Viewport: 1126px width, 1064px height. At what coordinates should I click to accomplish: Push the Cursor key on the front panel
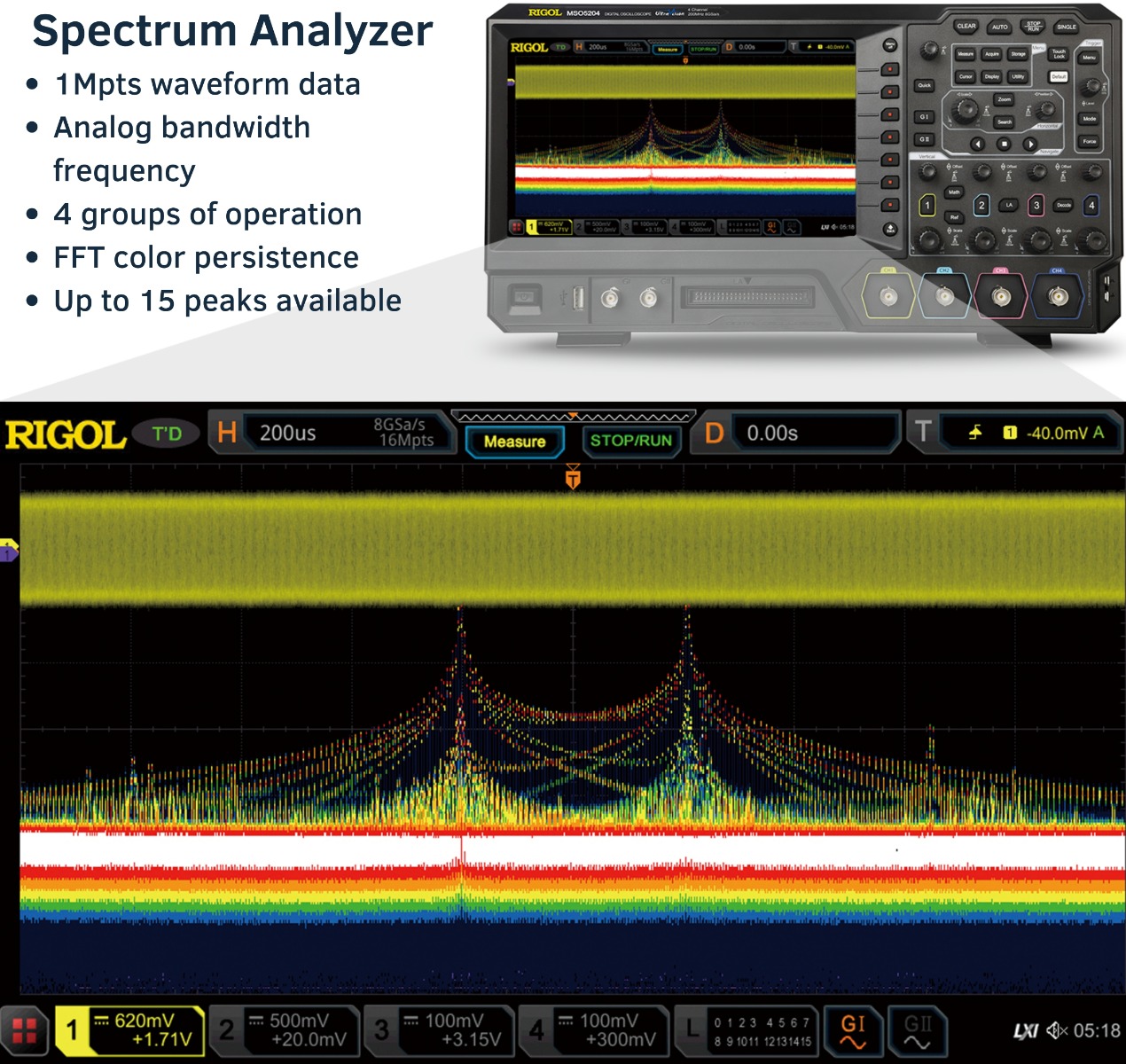[966, 76]
